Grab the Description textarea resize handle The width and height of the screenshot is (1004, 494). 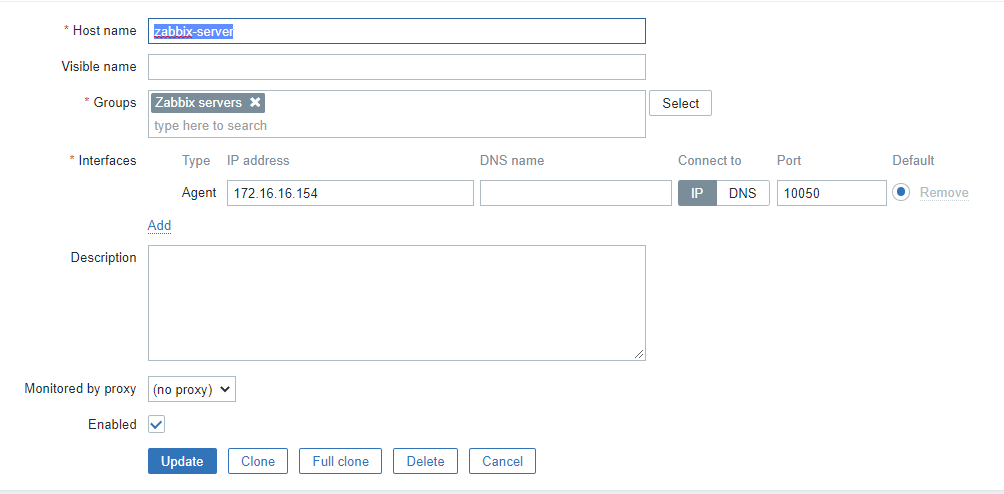tap(640, 354)
